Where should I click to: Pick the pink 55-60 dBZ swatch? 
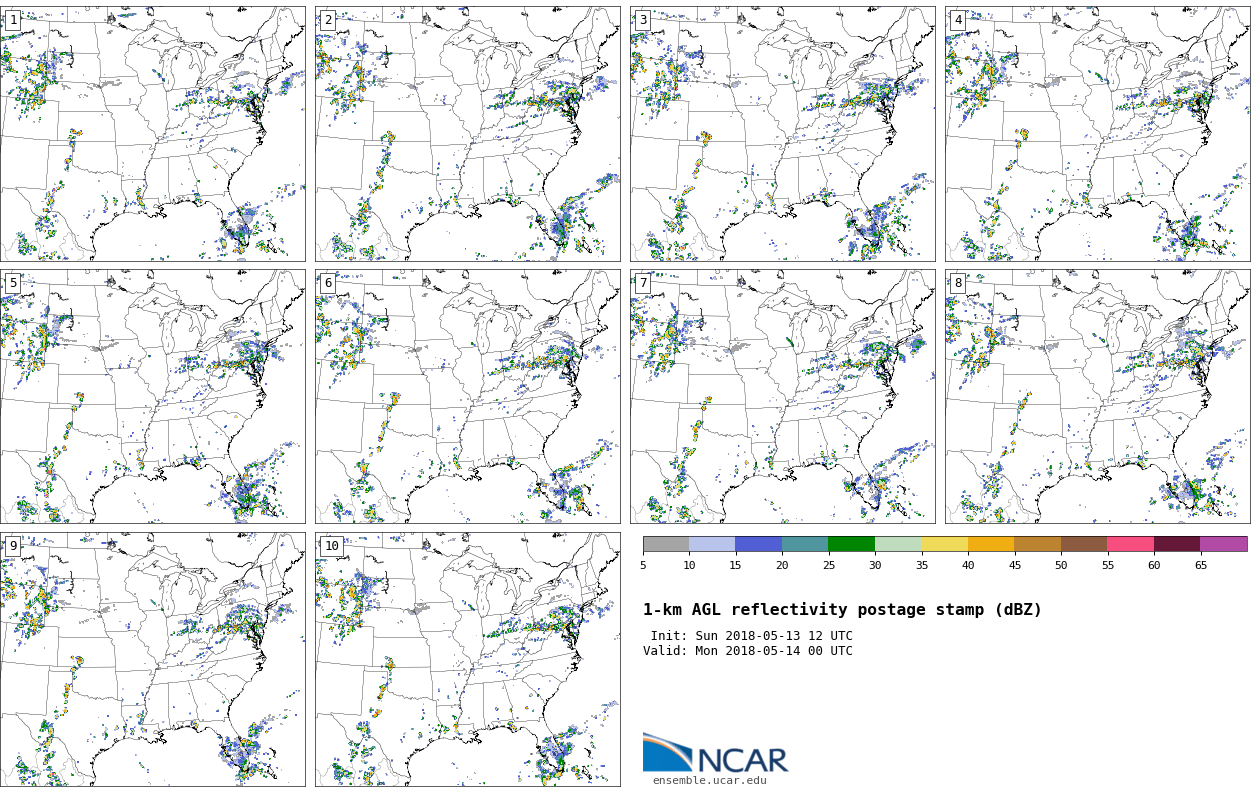(x=1130, y=544)
